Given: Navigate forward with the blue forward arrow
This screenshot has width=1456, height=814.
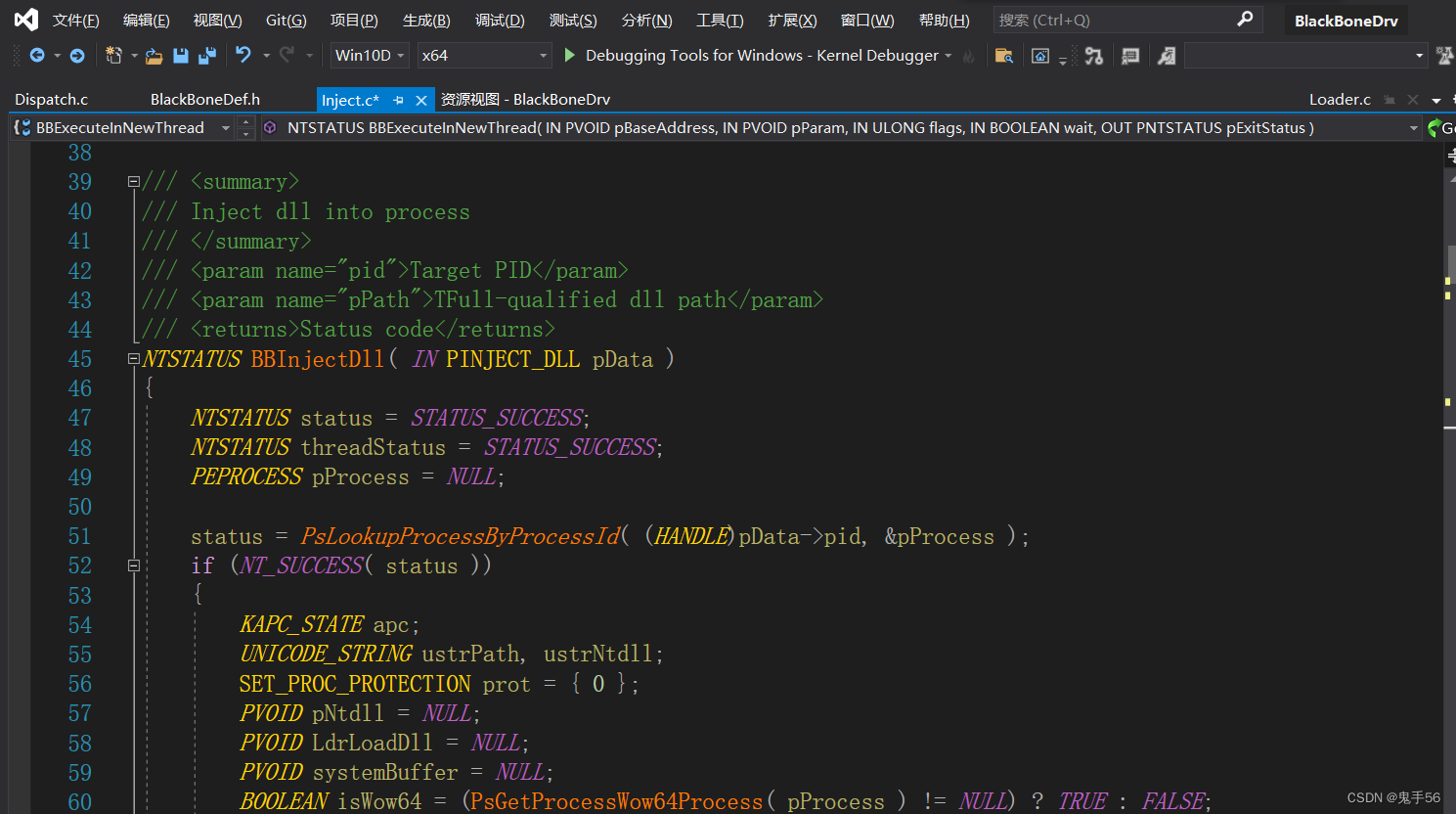Looking at the screenshot, I should coord(77,56).
